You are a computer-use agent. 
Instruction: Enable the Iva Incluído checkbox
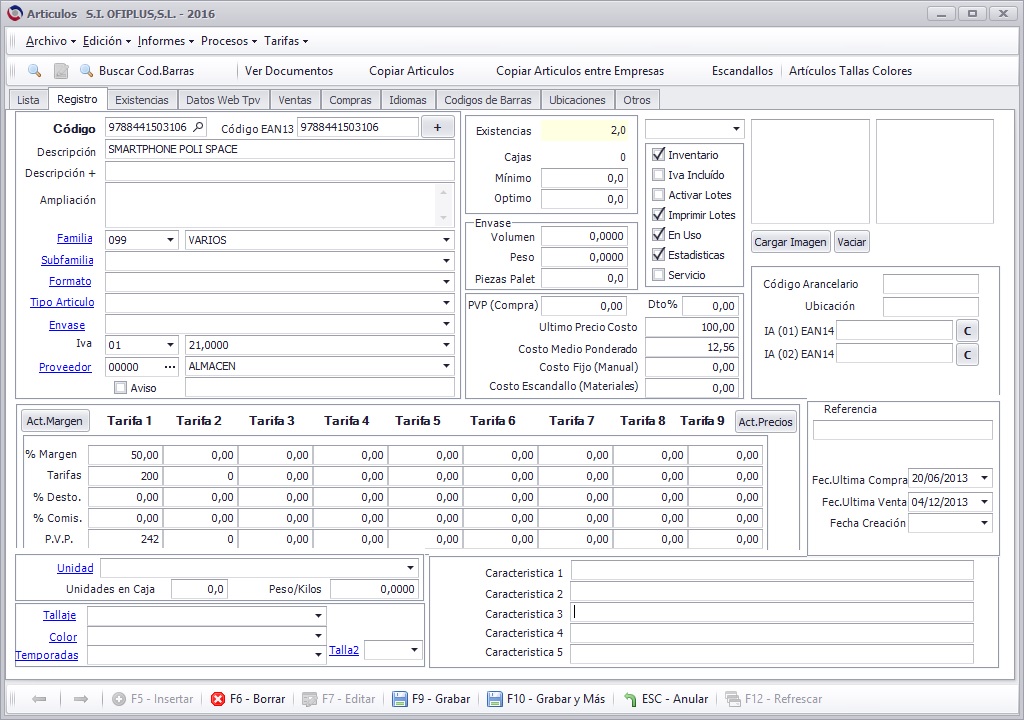[659, 174]
